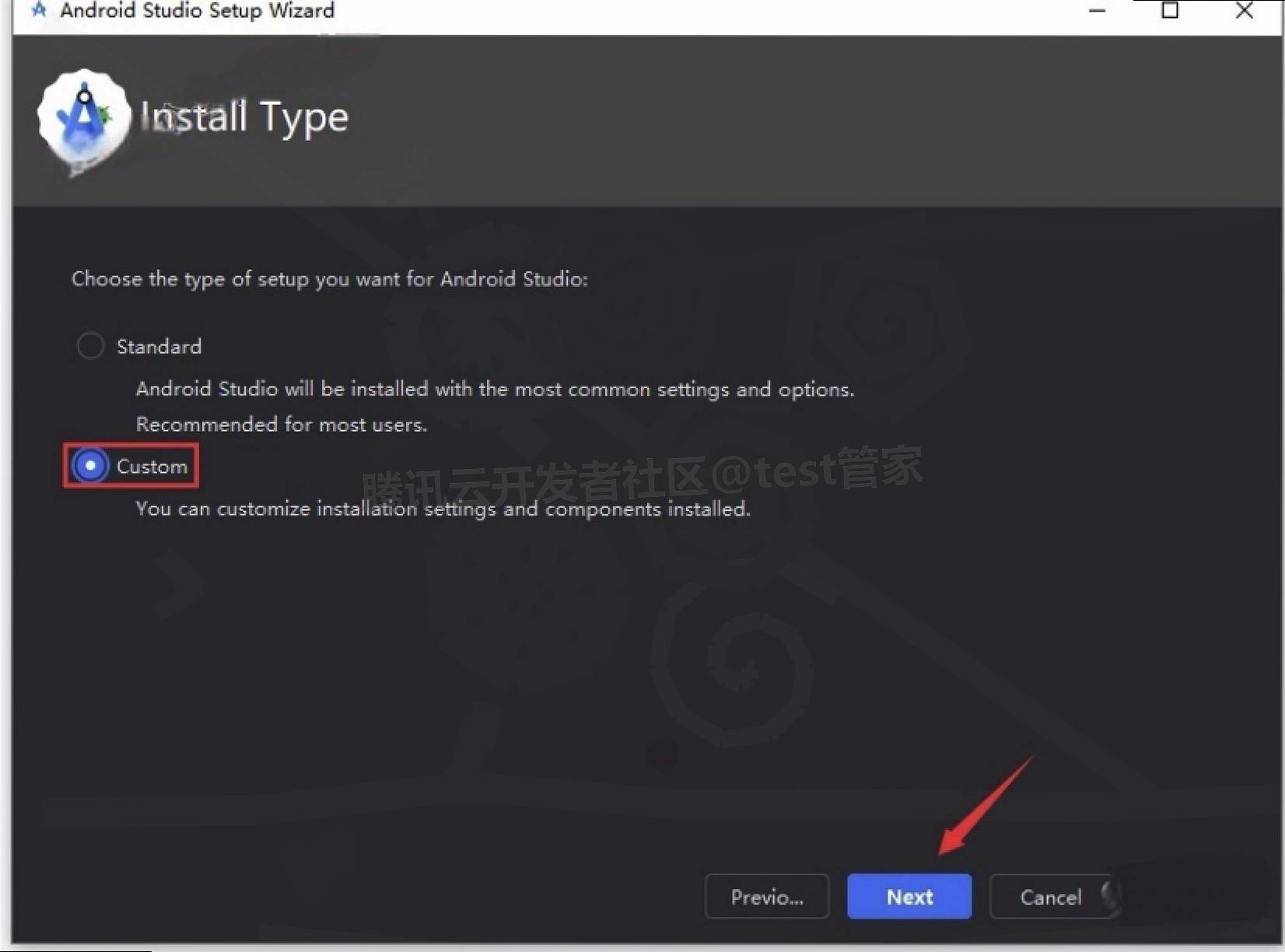The height and width of the screenshot is (952, 1285).
Task: Click 'Recommended for most users.' text
Action: pyautogui.click(x=282, y=425)
